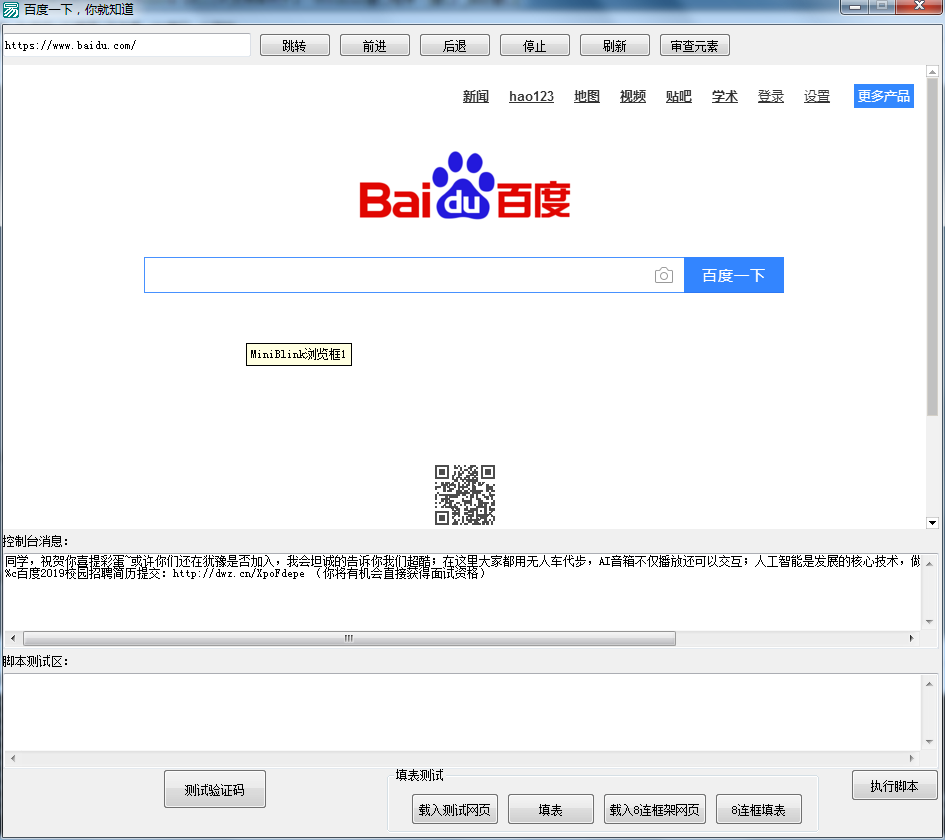Stop loading with the 停止 button
The height and width of the screenshot is (840, 945).
(x=535, y=45)
